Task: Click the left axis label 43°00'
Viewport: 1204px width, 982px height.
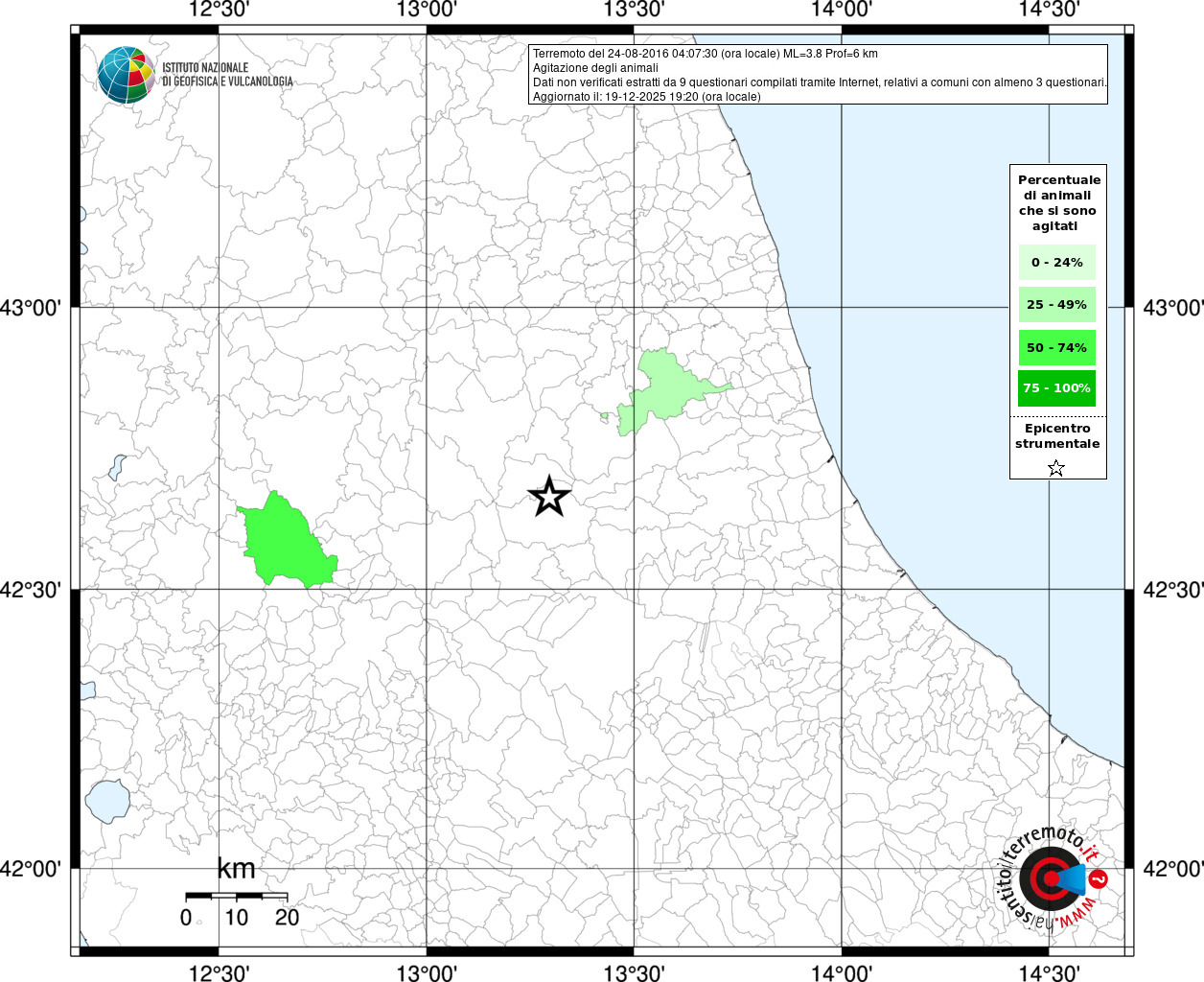Action: point(31,308)
